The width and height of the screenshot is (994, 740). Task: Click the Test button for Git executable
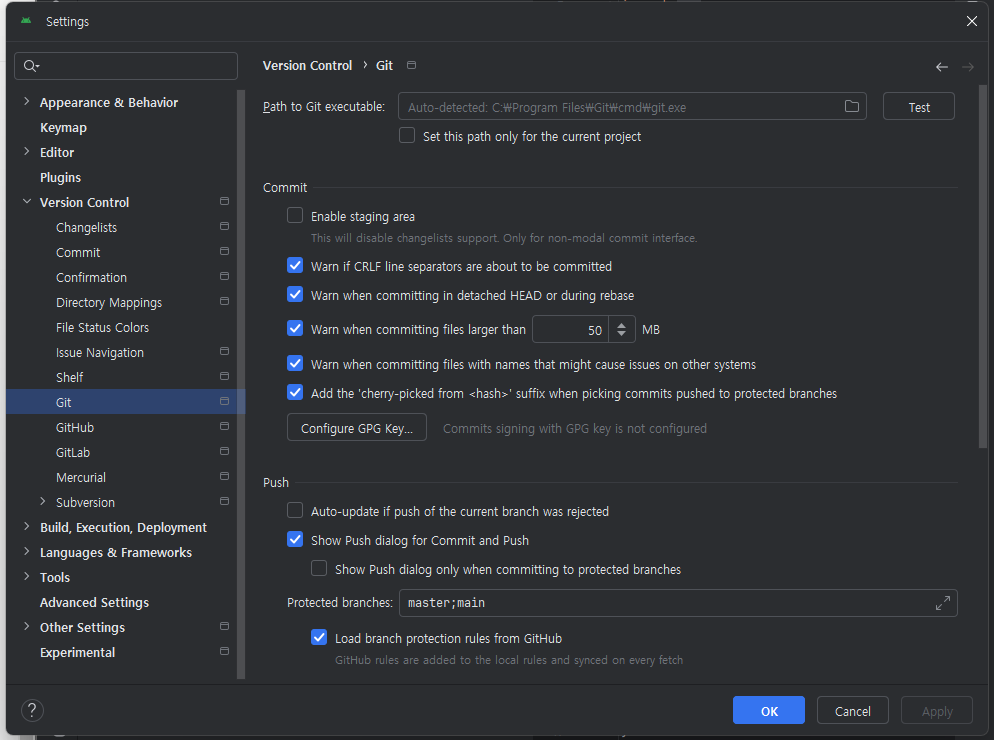919,107
